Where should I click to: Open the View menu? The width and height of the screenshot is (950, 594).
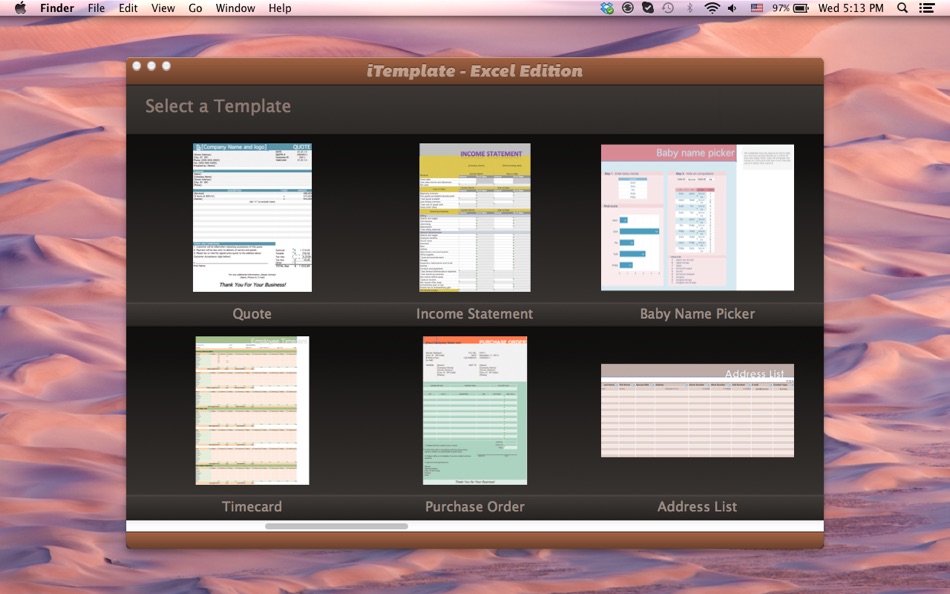[163, 8]
